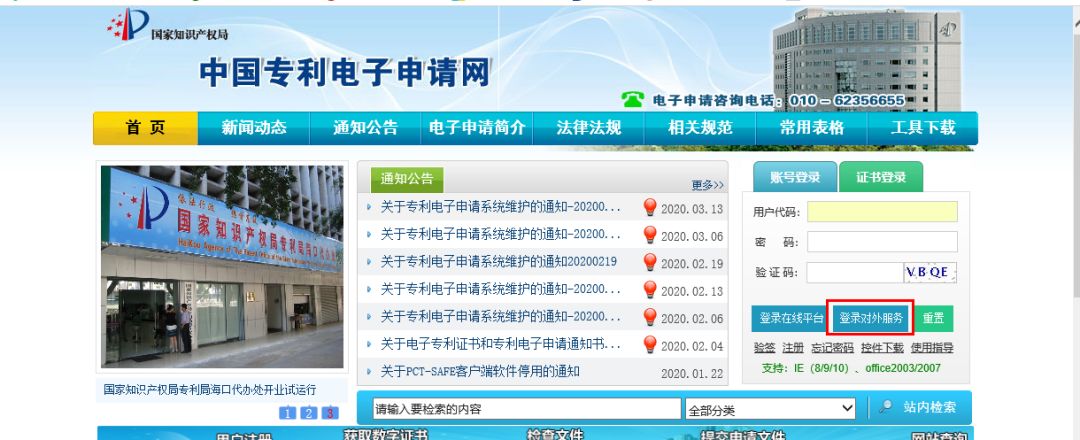Click the red bulb icon beside 2020.03.06
This screenshot has height=440, width=1080.
[650, 235]
